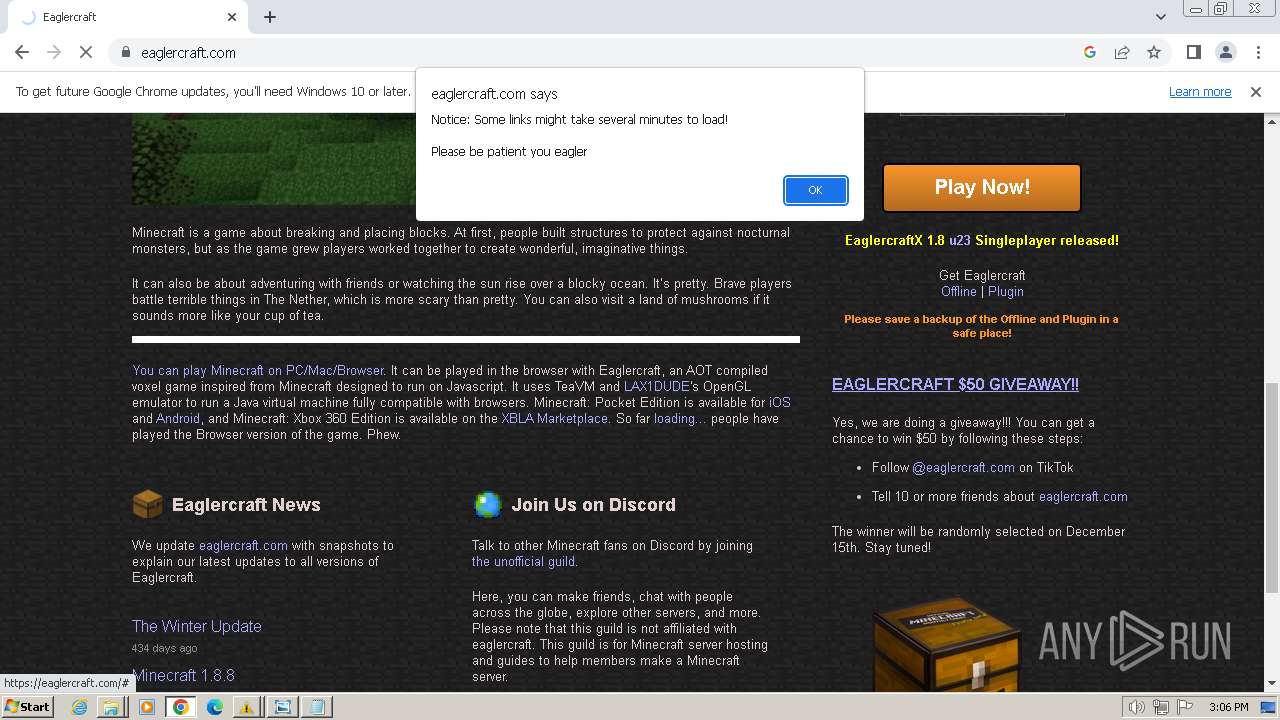Image resolution: width=1280 pixels, height=720 pixels.
Task: Open the Windows Start button
Action: coord(27,706)
